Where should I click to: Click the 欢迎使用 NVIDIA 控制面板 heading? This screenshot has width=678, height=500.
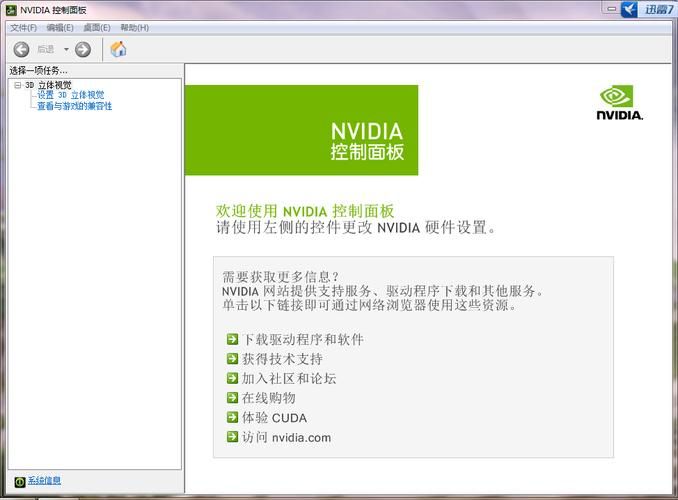pos(305,211)
